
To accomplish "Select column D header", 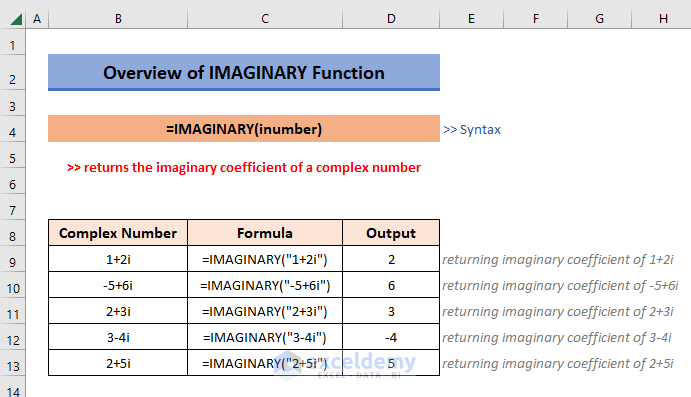I will click(x=391, y=19).
